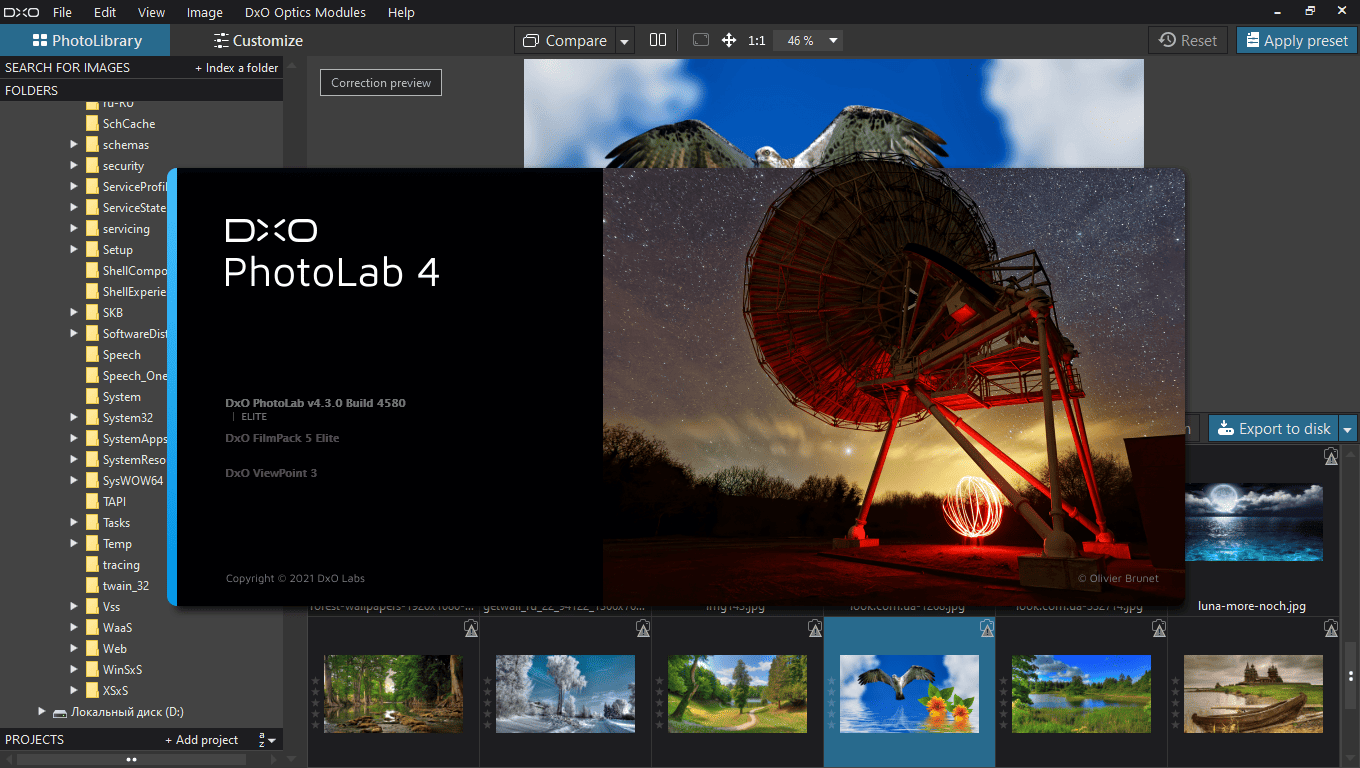The image size is (1360, 768).
Task: Open the projects sort order dropdown
Action: [266, 740]
